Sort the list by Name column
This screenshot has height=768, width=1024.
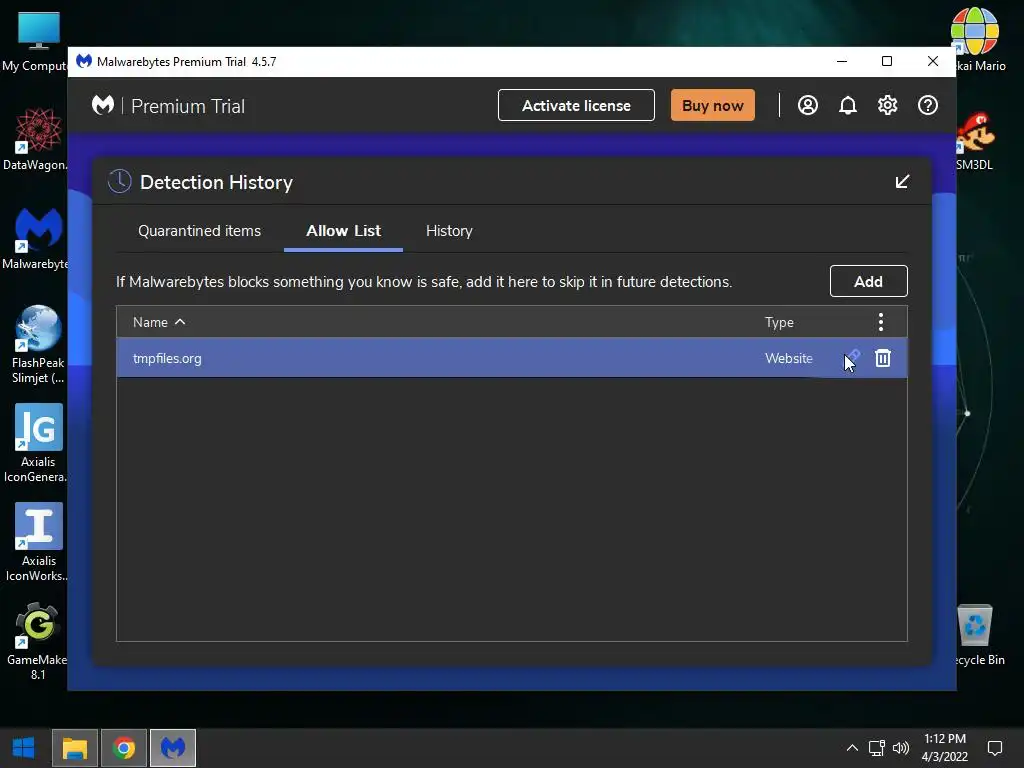(159, 322)
